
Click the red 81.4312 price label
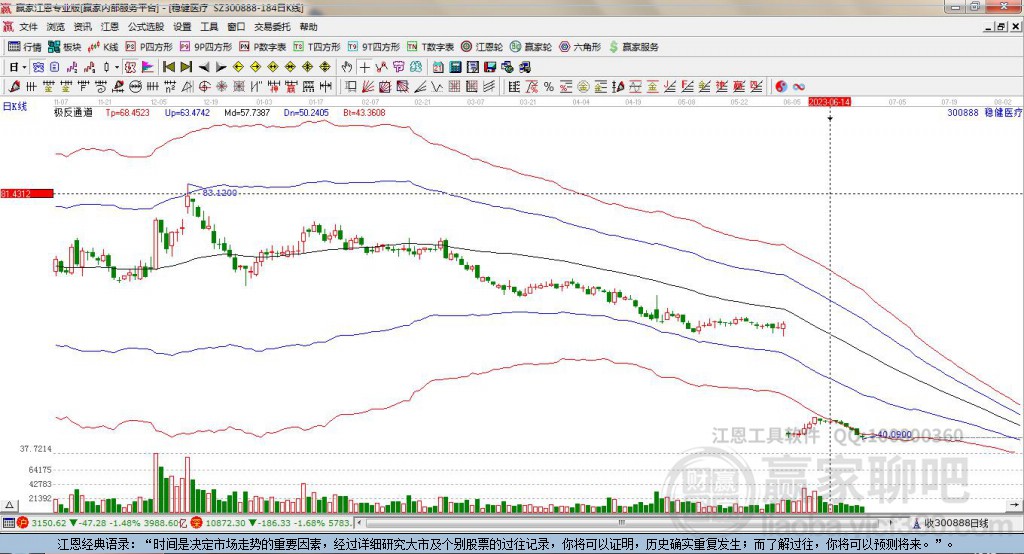[27, 193]
